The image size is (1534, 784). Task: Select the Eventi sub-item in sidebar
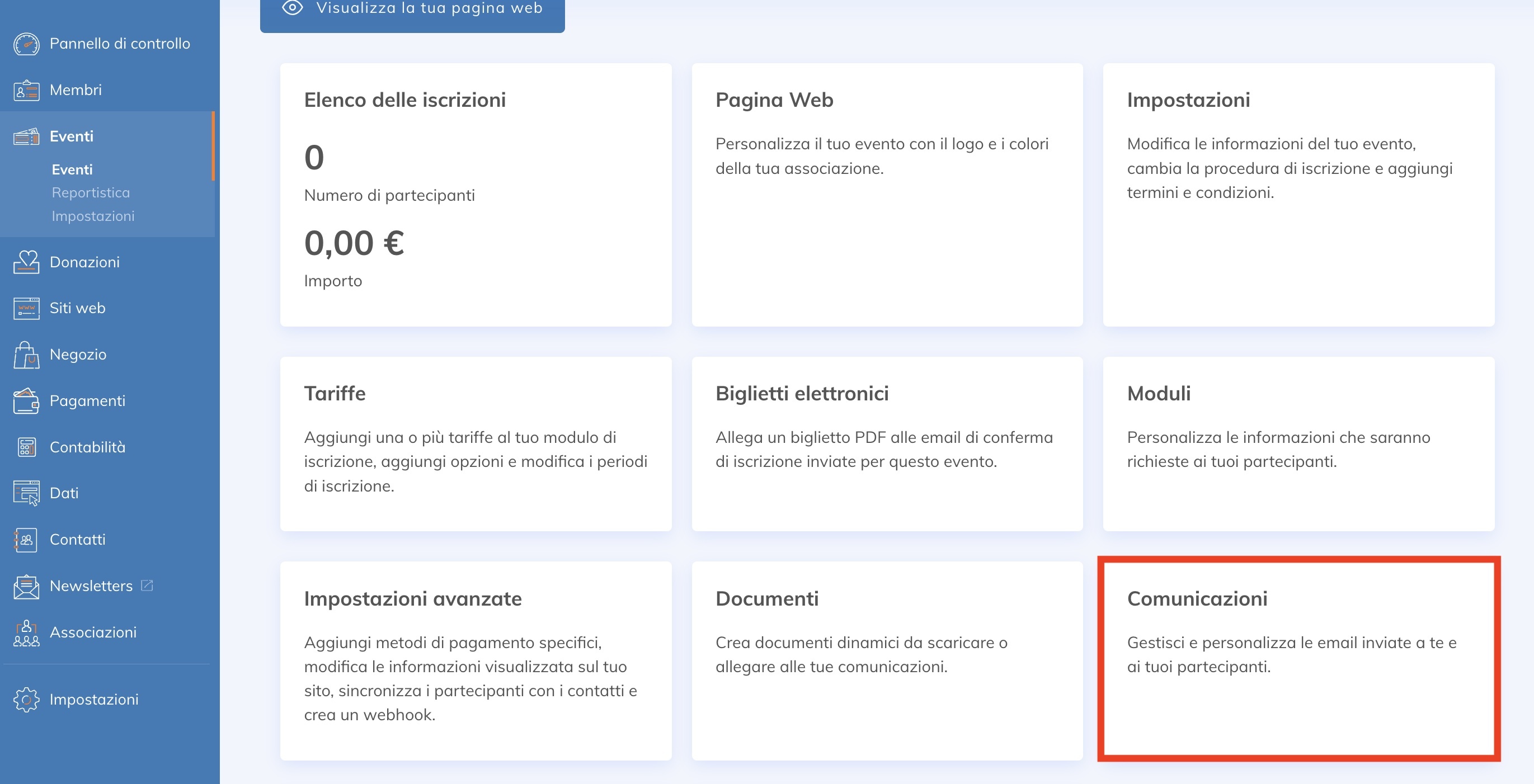(x=72, y=169)
